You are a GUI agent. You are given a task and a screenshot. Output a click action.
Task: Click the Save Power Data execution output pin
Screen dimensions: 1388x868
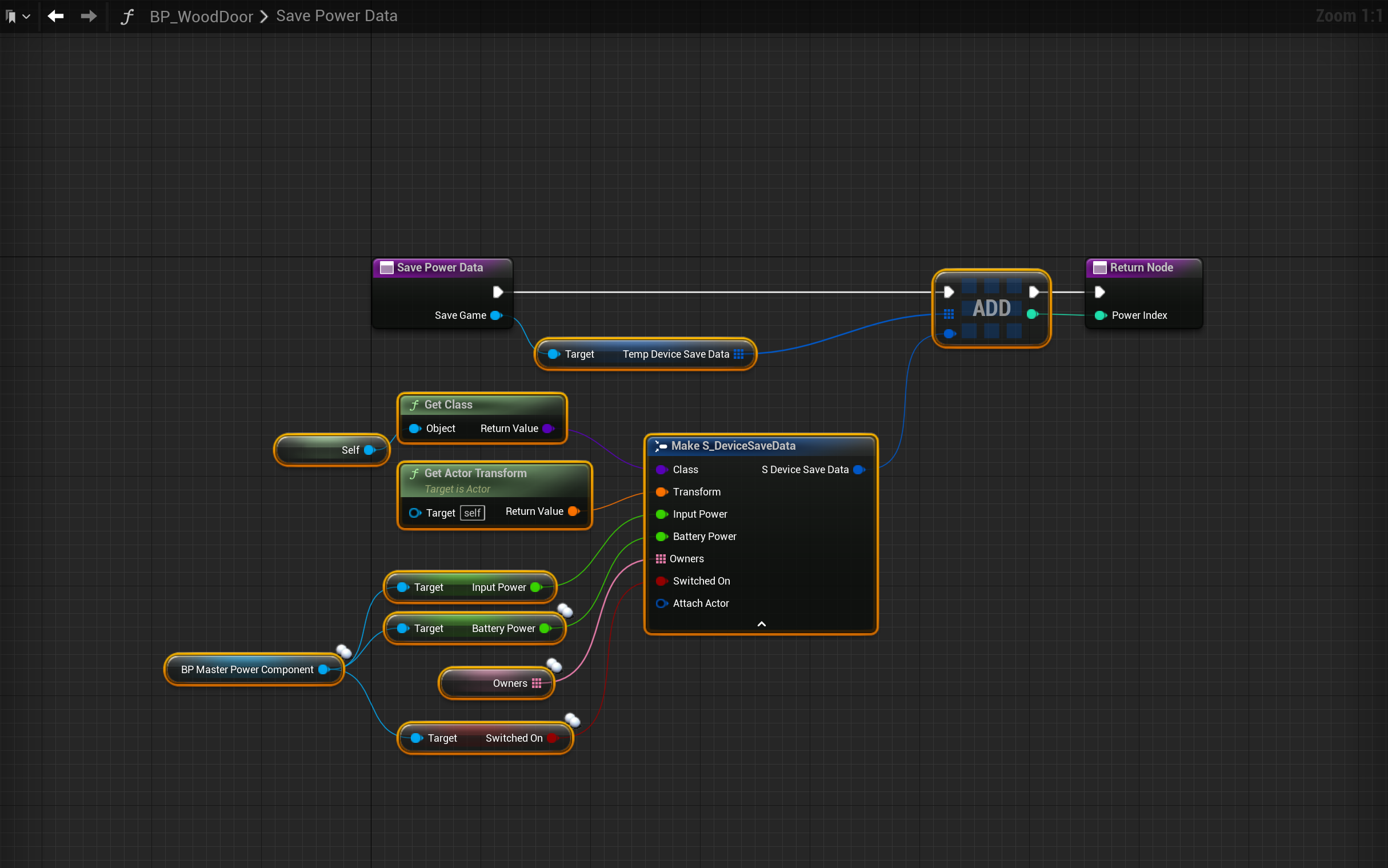(x=498, y=292)
